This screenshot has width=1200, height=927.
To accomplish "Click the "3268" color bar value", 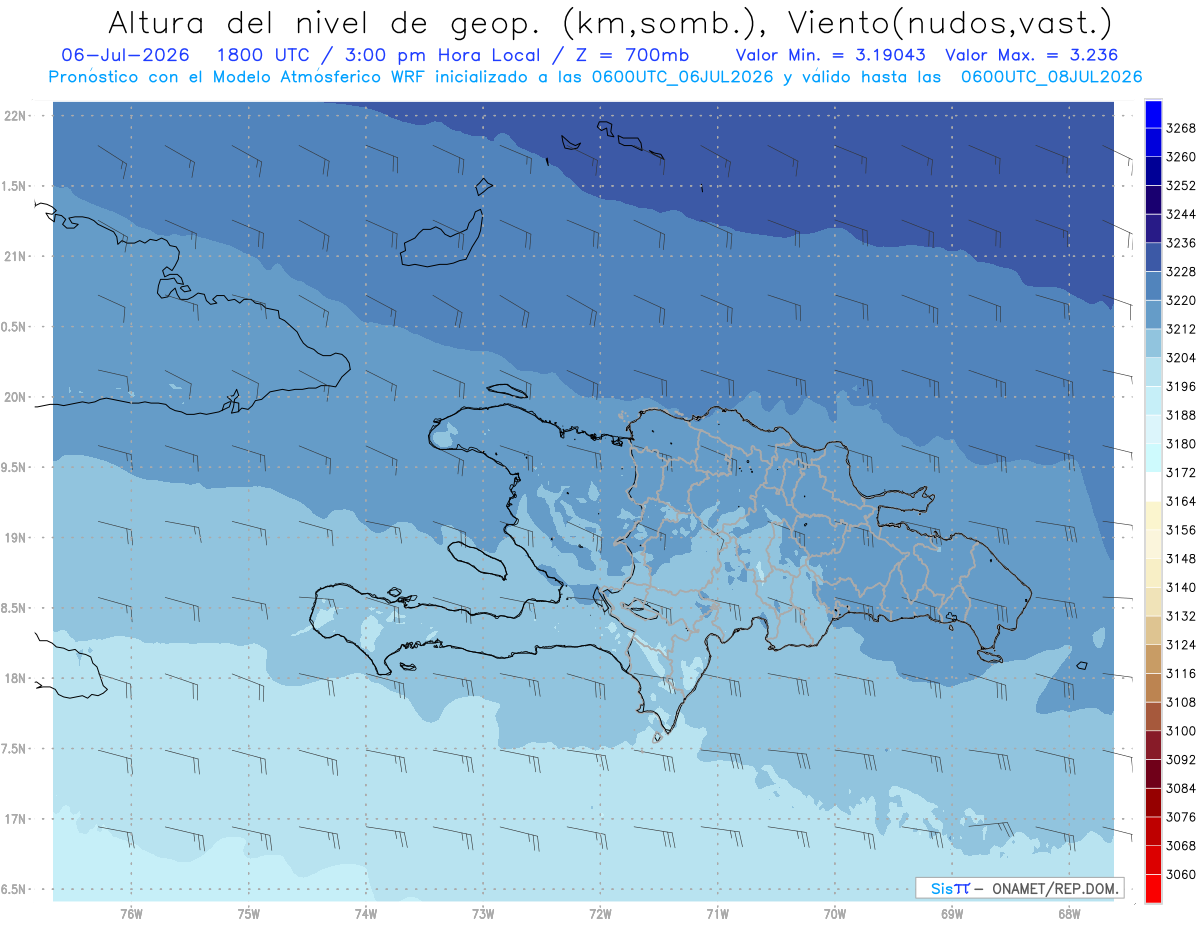I will tap(1181, 128).
